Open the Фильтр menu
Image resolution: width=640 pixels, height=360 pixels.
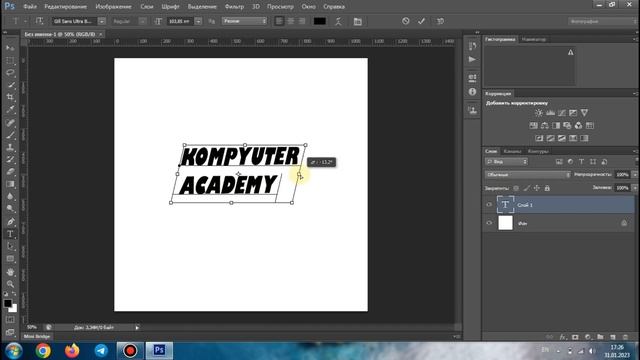coord(234,7)
